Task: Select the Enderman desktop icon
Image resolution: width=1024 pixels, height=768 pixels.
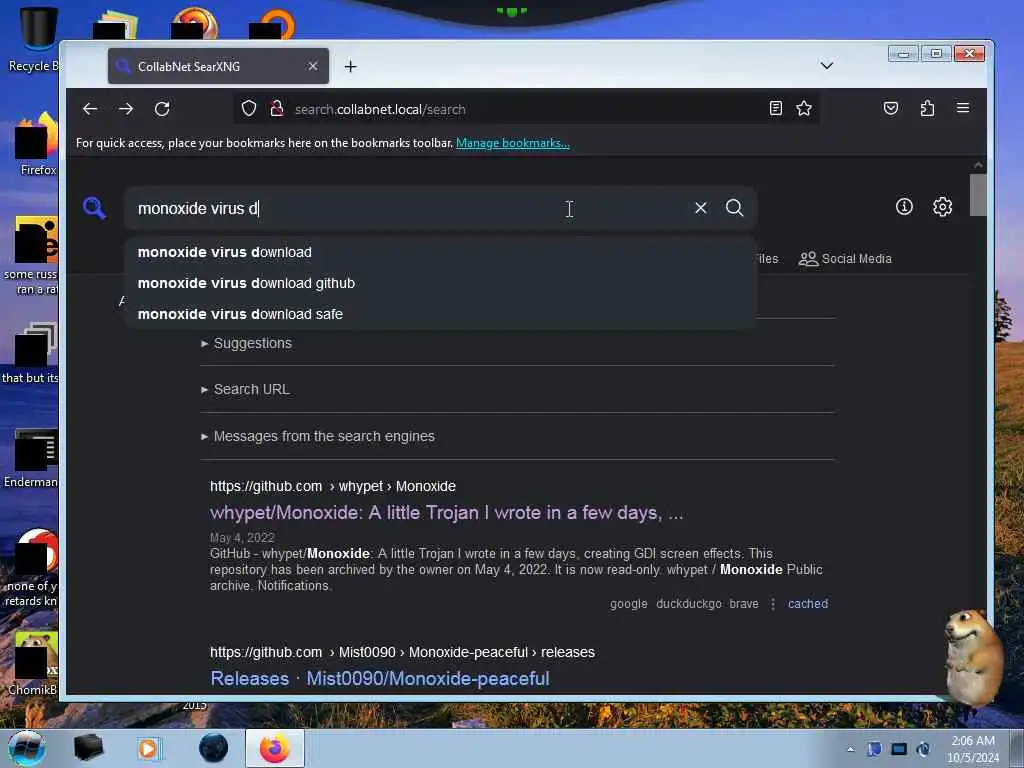Action: [x=33, y=458]
